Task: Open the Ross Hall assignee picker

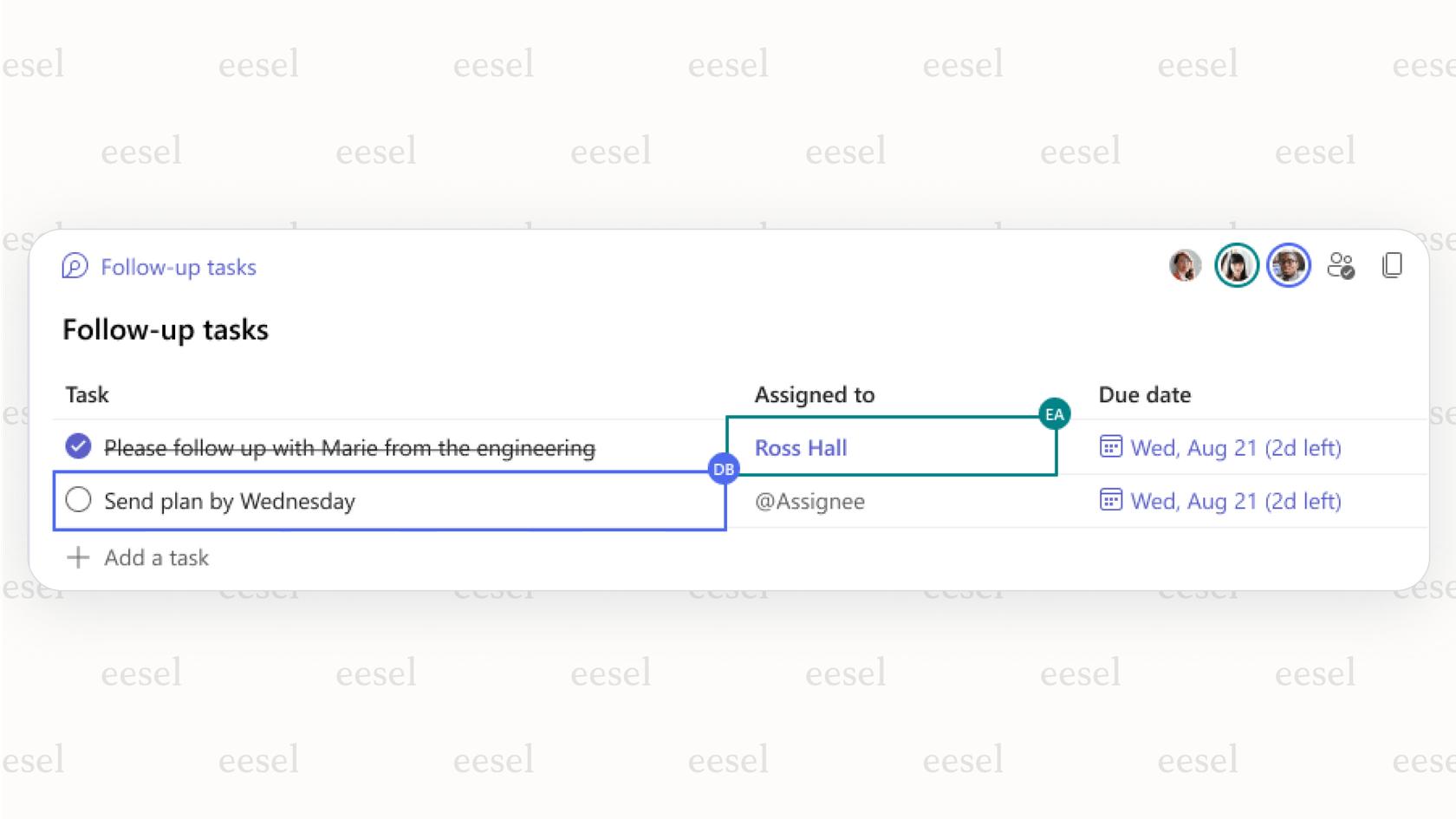Action: tap(800, 447)
